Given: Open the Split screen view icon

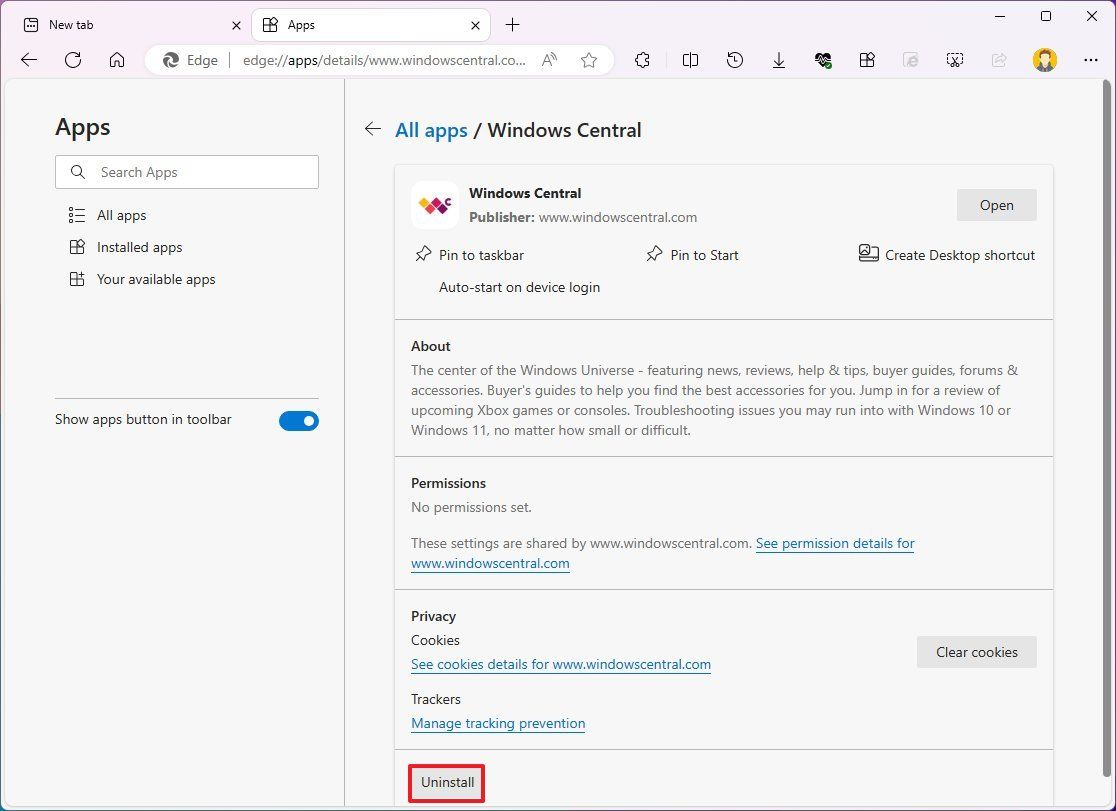Looking at the screenshot, I should click(690, 60).
